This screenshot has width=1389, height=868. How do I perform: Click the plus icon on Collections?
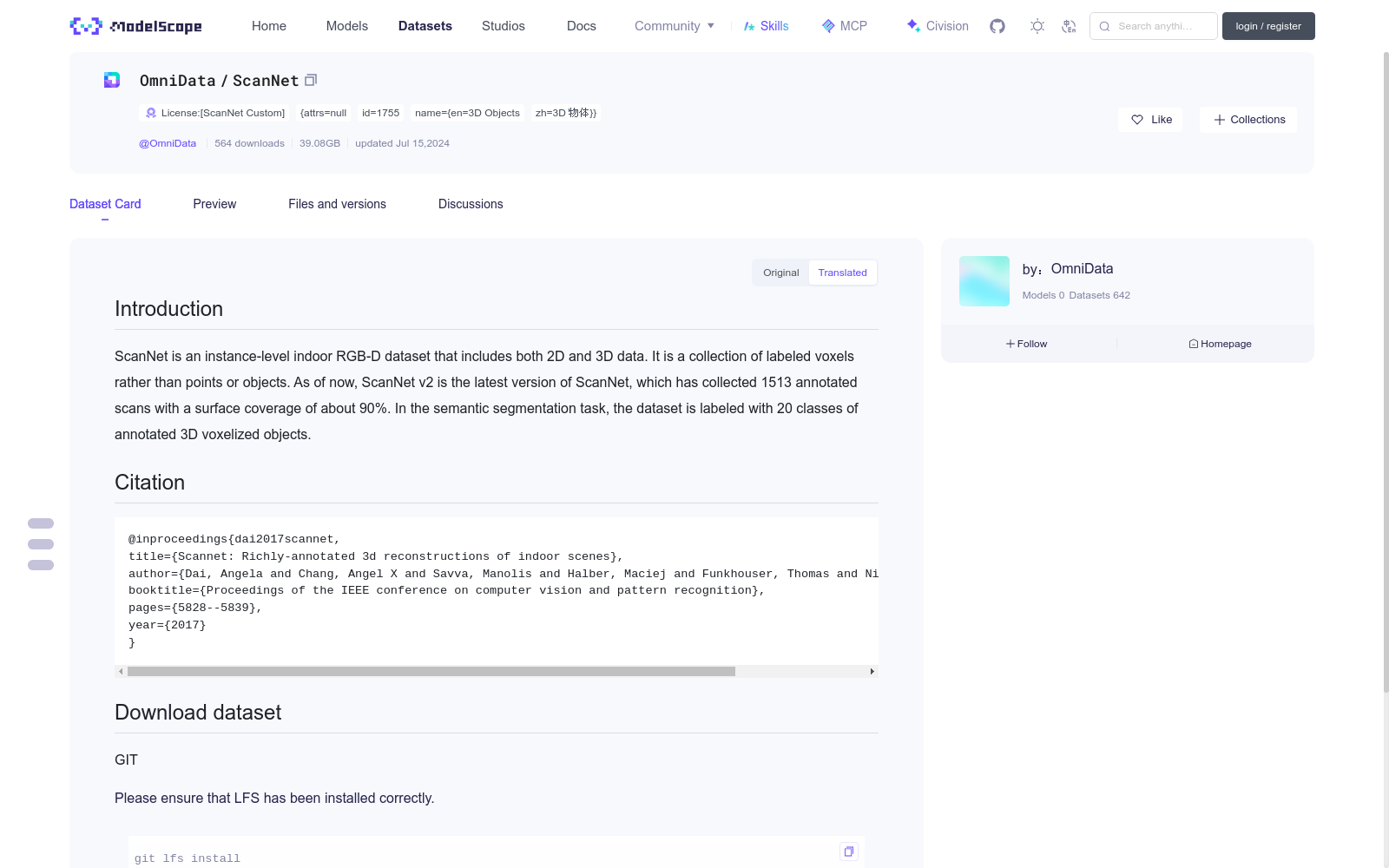point(1220,120)
